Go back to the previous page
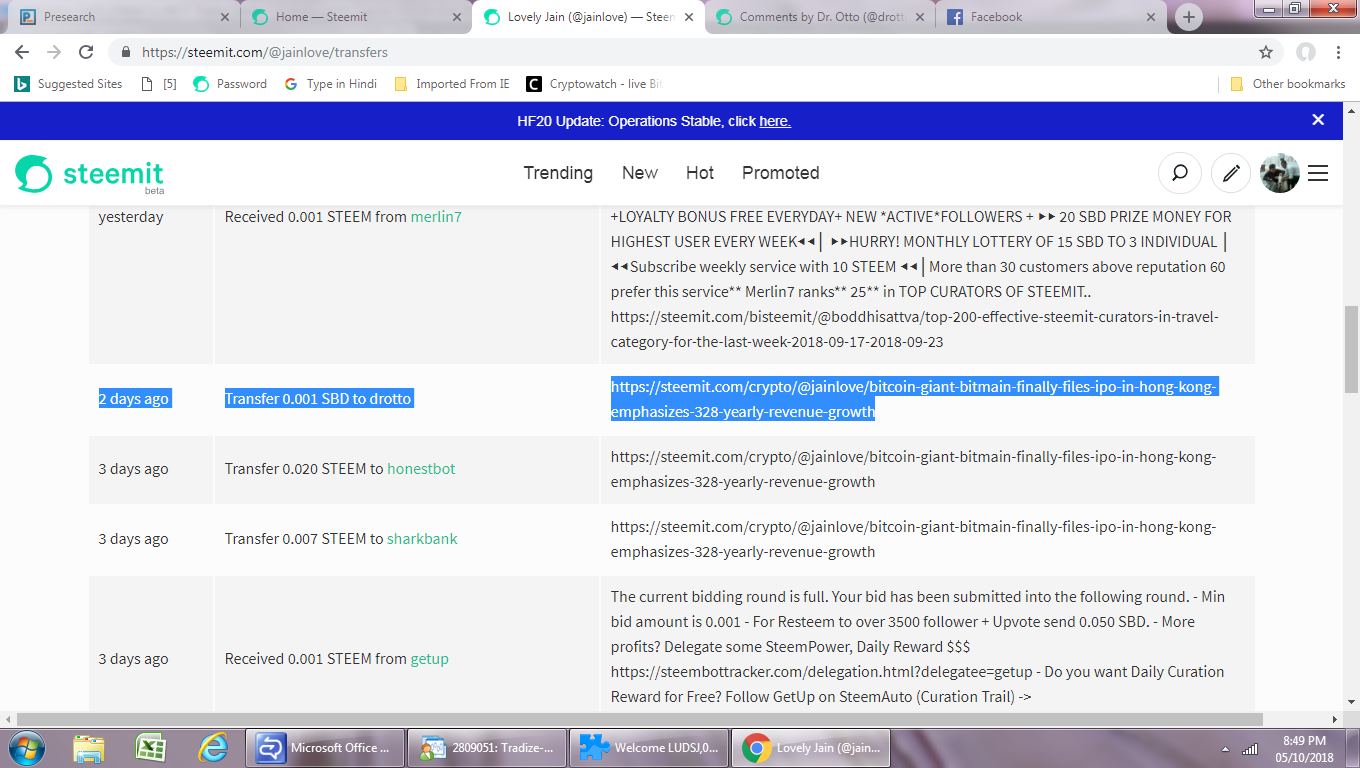 pos(21,52)
